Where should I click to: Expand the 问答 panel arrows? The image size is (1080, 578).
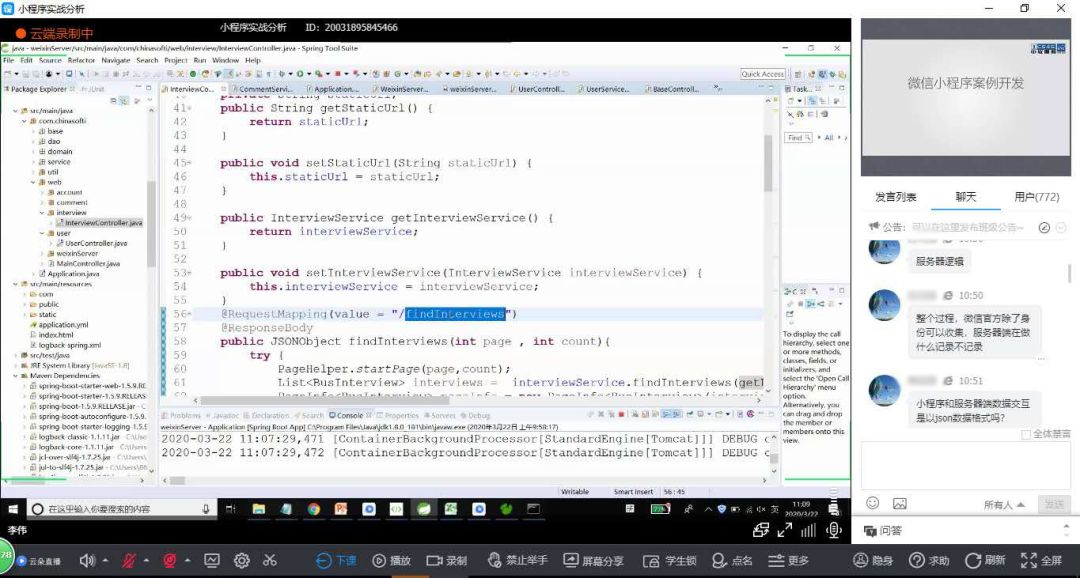pyautogui.click(x=1067, y=530)
